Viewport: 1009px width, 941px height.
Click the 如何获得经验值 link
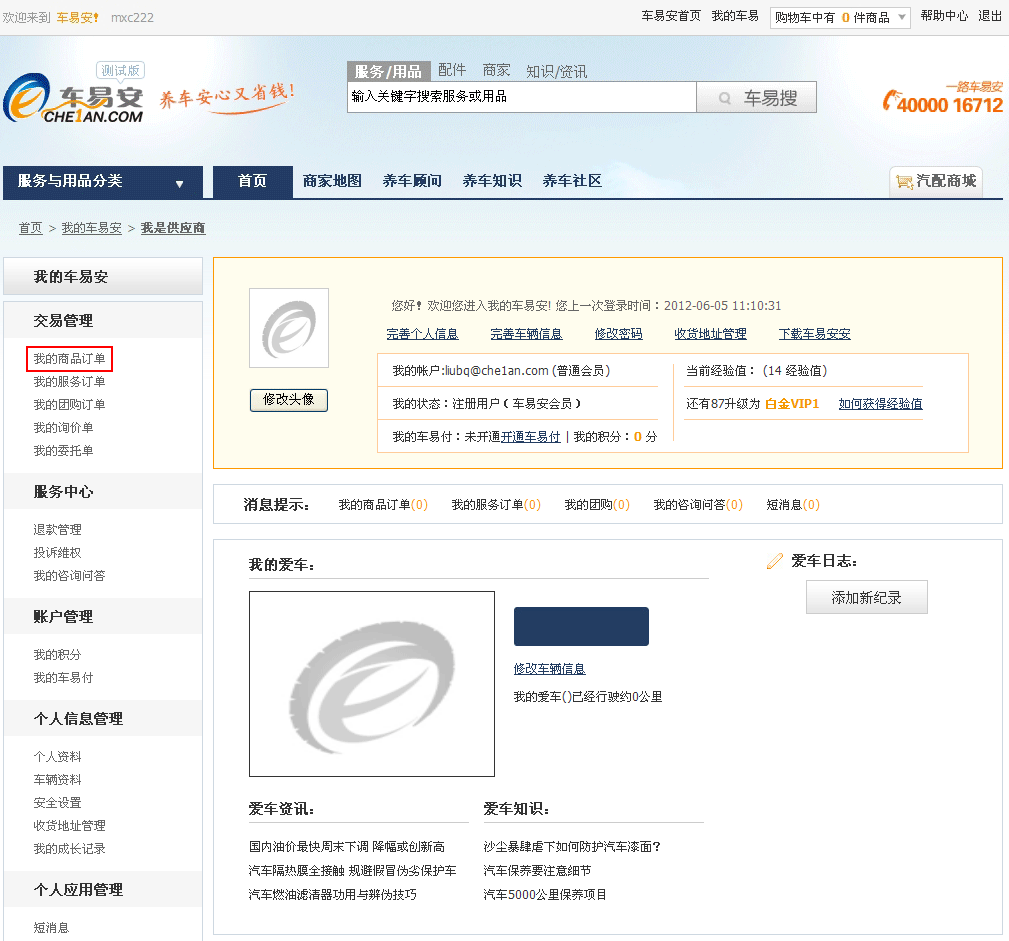click(880, 404)
